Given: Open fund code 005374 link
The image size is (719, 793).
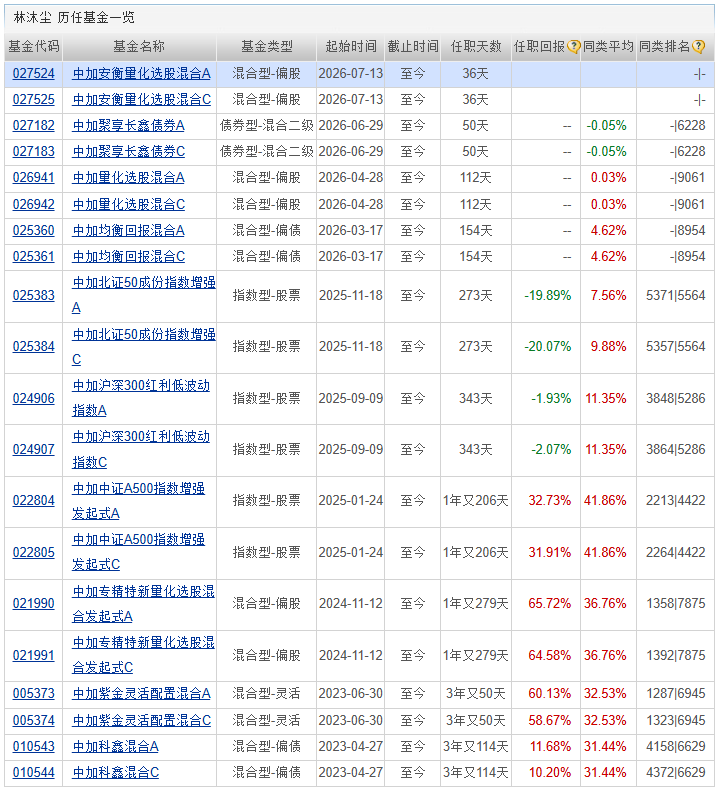Looking at the screenshot, I should coord(33,721).
